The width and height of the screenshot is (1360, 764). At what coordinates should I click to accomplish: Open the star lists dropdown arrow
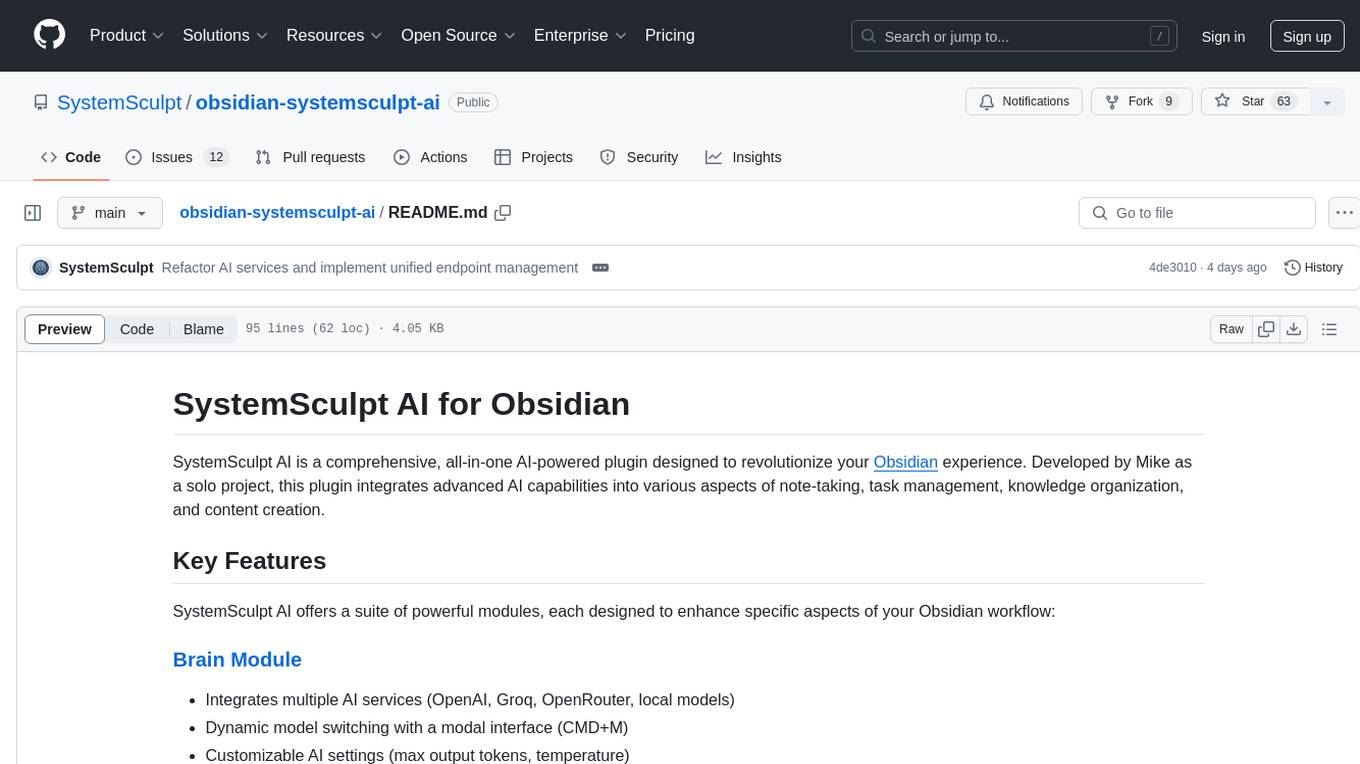(x=1327, y=102)
